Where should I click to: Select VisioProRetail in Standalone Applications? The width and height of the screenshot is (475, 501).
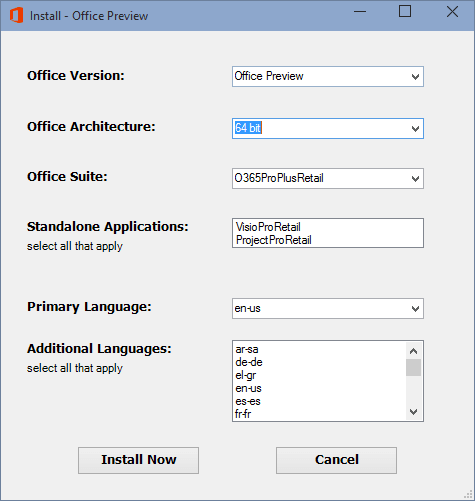tap(268, 227)
